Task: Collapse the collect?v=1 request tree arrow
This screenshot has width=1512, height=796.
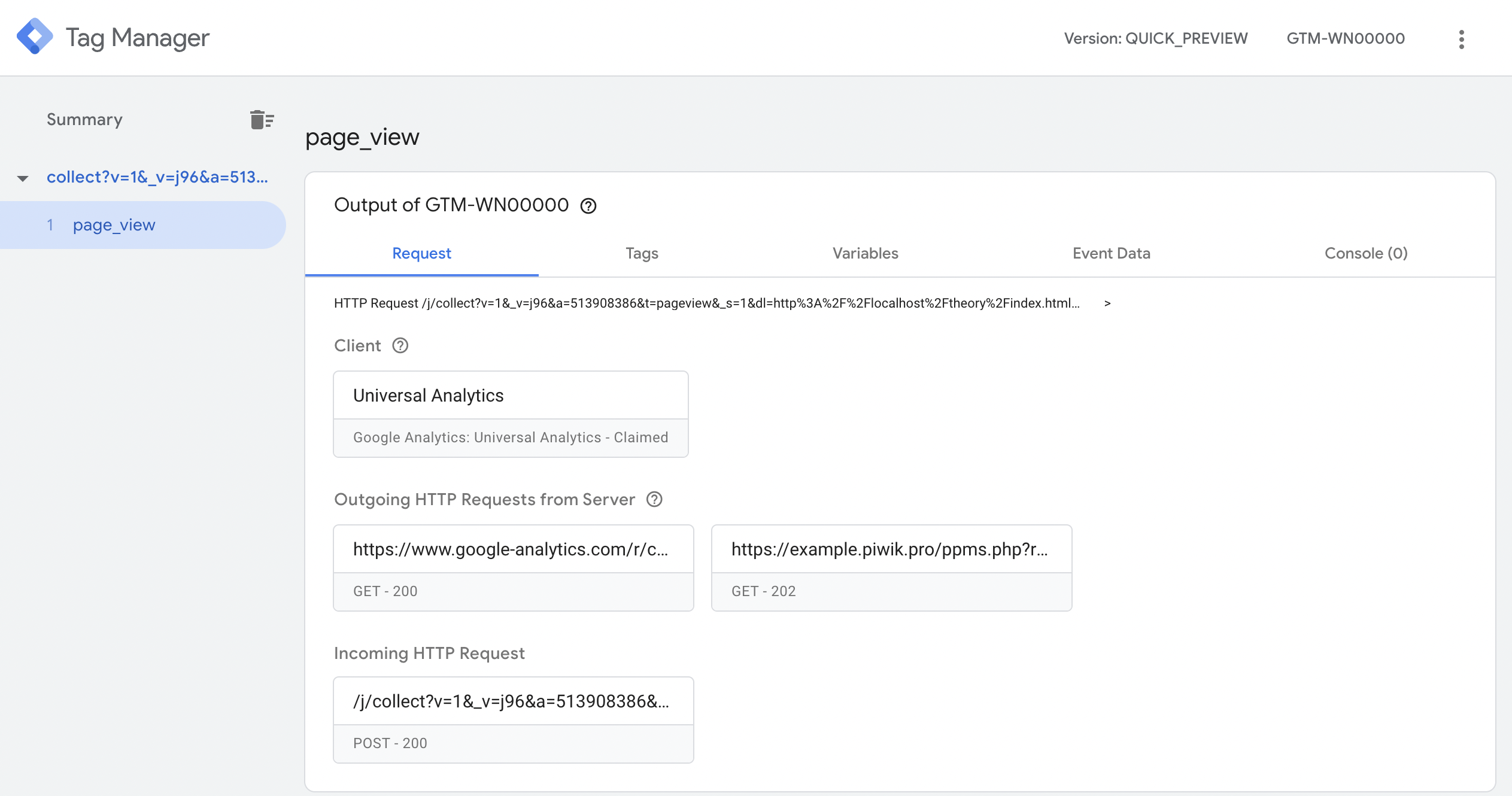Action: click(23, 178)
